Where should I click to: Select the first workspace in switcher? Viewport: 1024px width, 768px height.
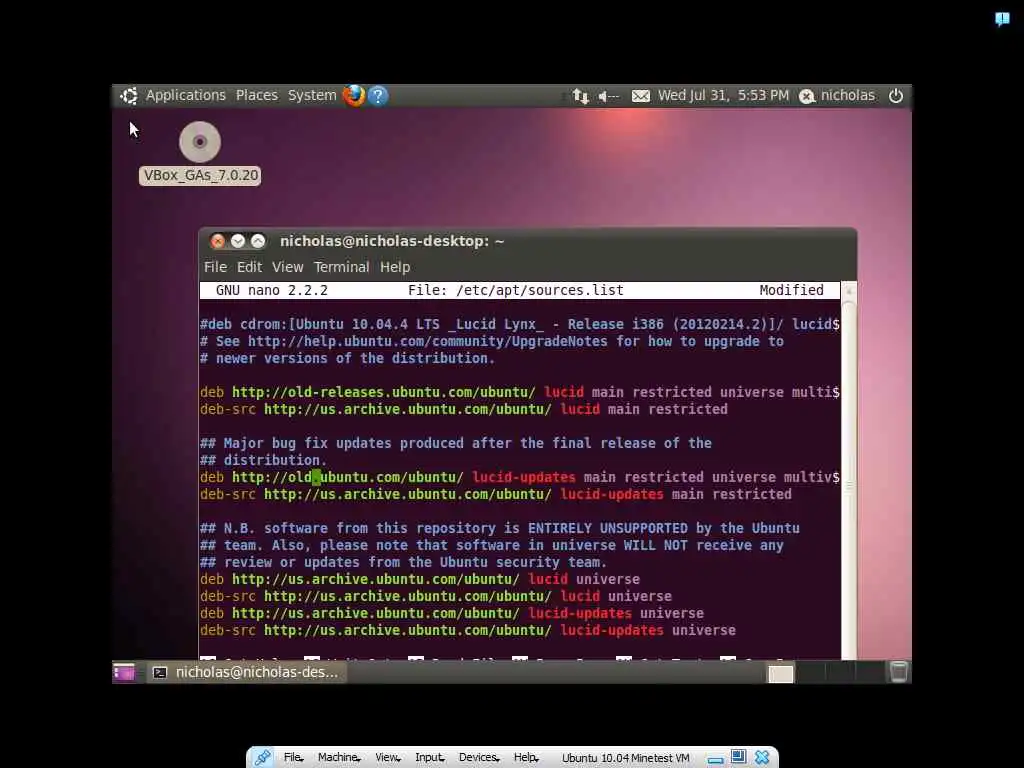click(x=780, y=673)
